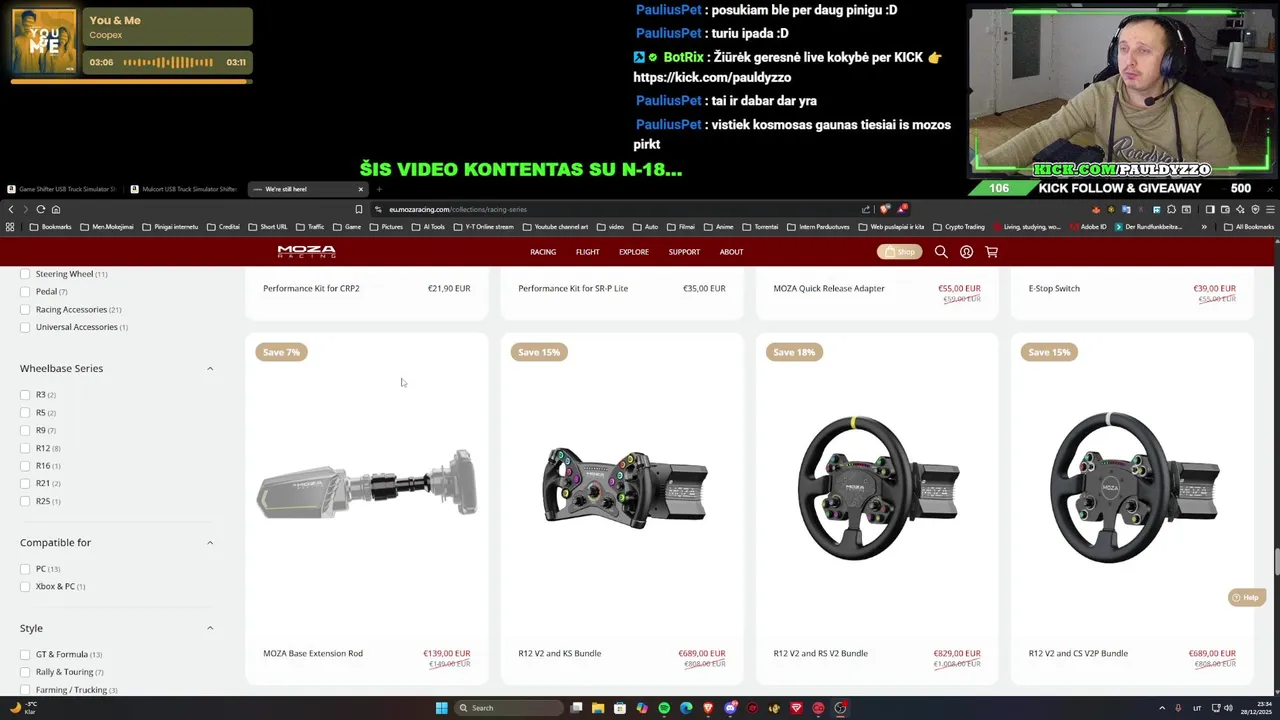Open a new browser tab with plus icon
Image resolution: width=1280 pixels, height=720 pixels.
(379, 189)
